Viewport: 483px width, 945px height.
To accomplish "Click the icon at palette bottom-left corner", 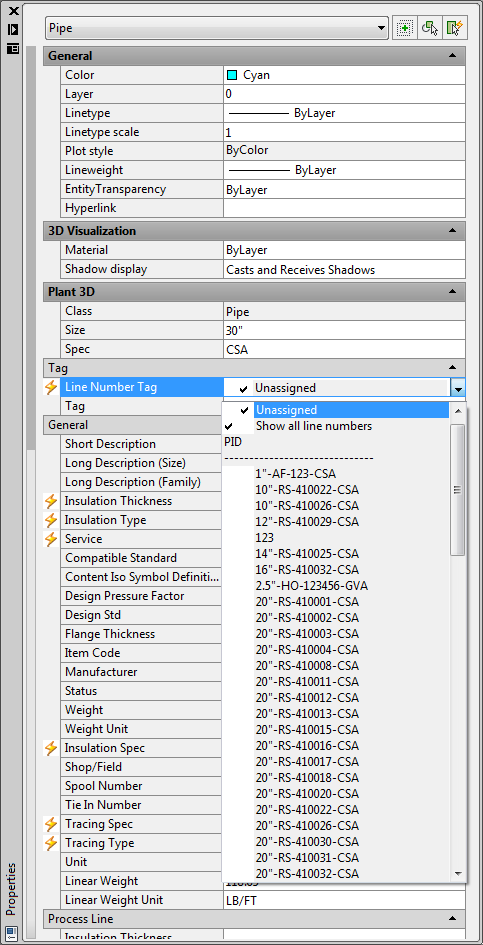I will [x=13, y=932].
